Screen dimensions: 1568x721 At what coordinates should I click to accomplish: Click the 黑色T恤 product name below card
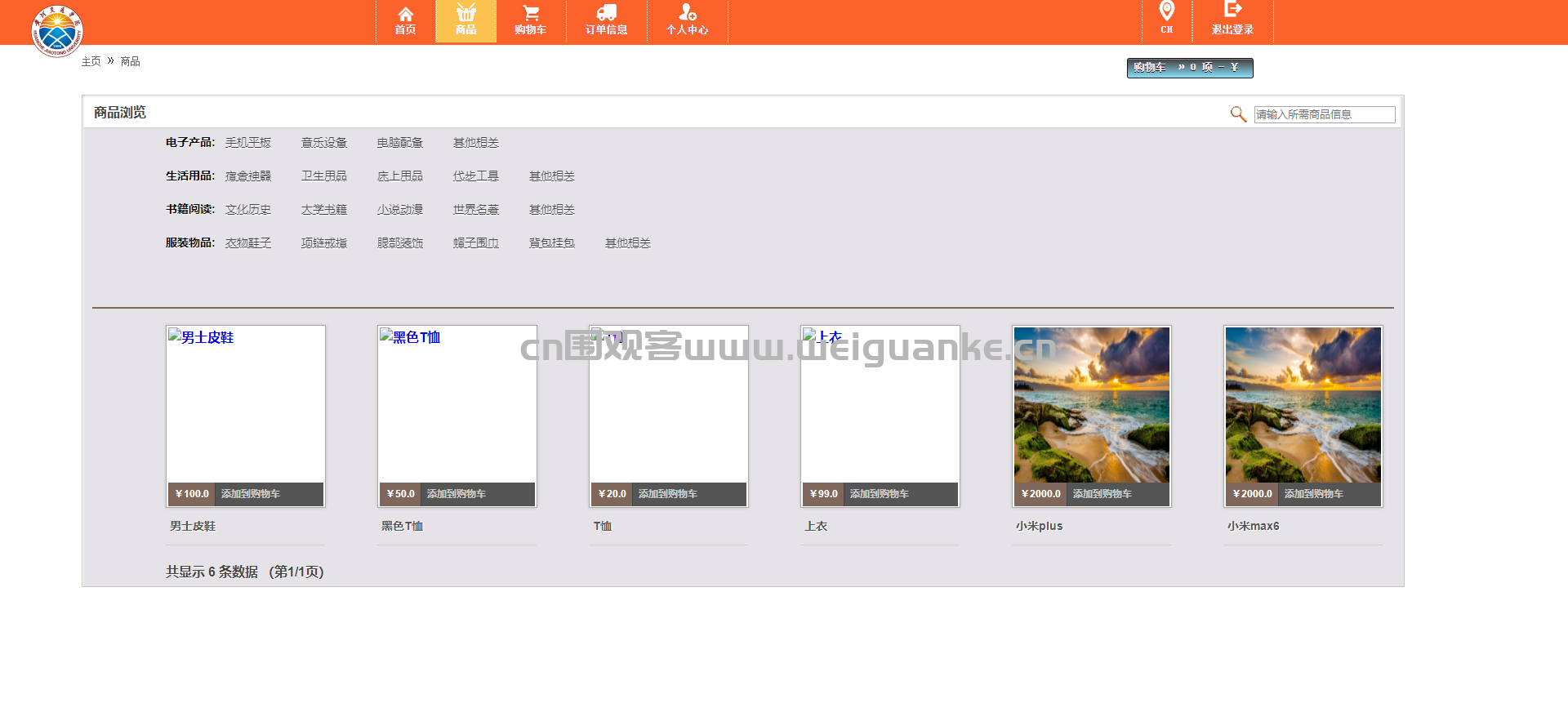(x=402, y=526)
